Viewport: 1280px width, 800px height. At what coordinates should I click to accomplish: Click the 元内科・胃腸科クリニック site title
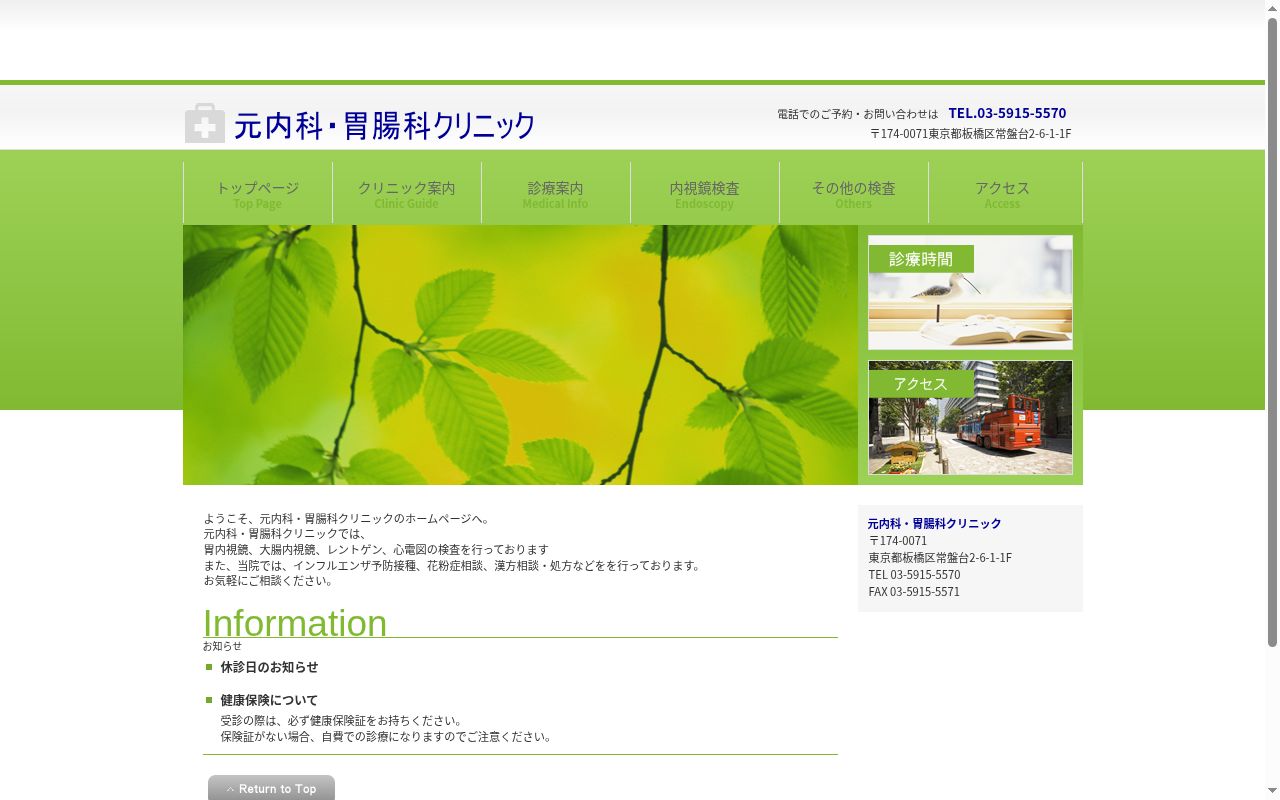pyautogui.click(x=385, y=126)
